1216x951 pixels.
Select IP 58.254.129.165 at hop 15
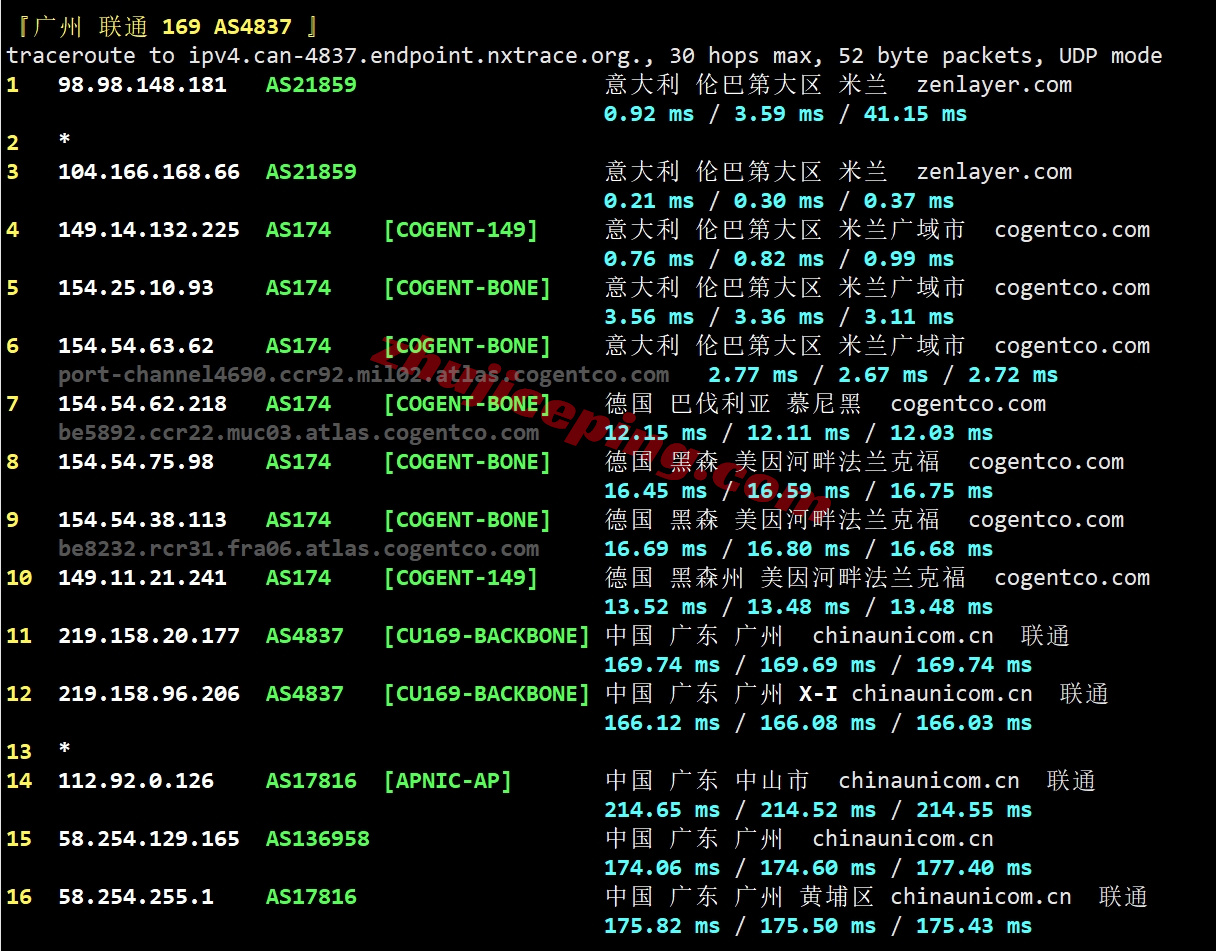pyautogui.click(x=149, y=839)
